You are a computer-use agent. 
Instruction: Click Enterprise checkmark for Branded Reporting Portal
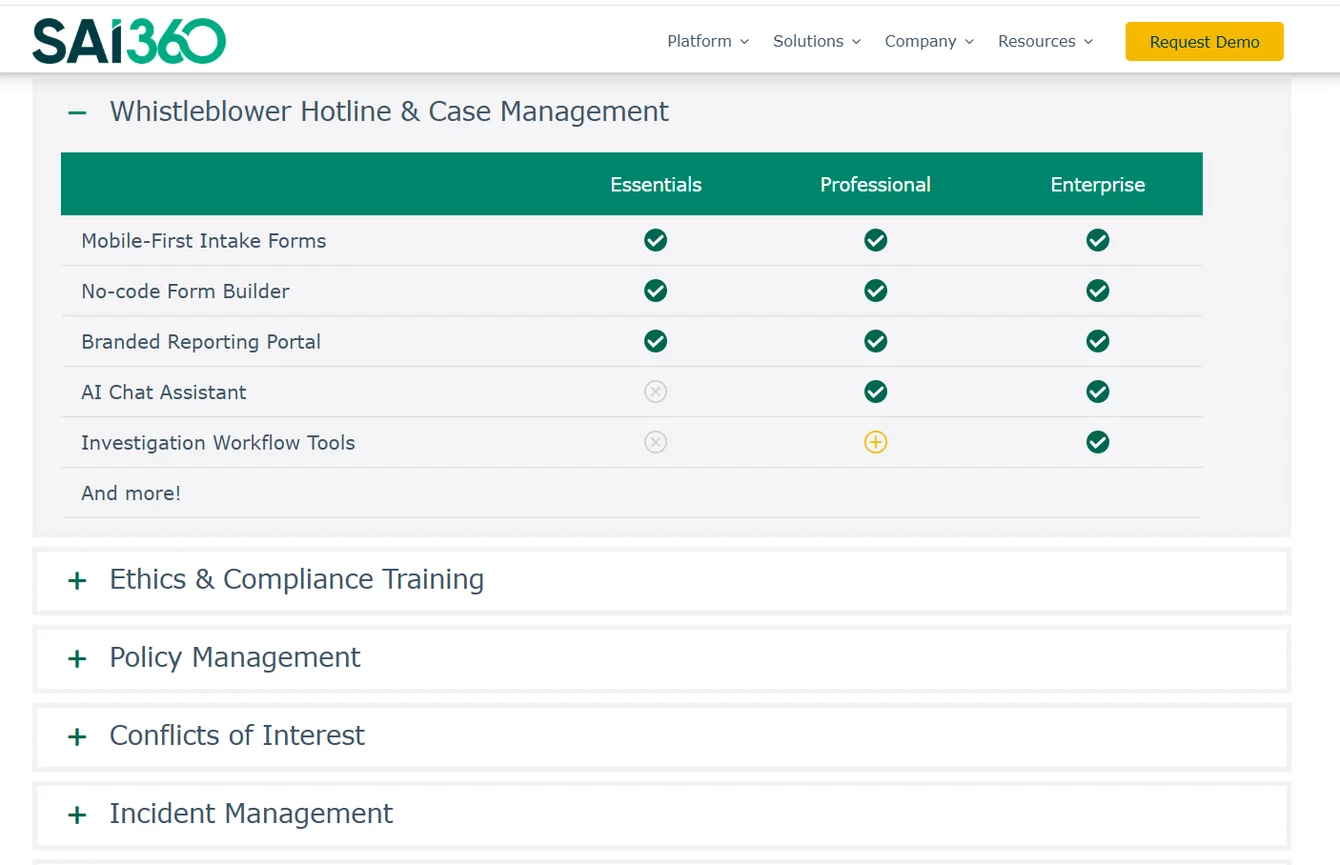pos(1097,341)
